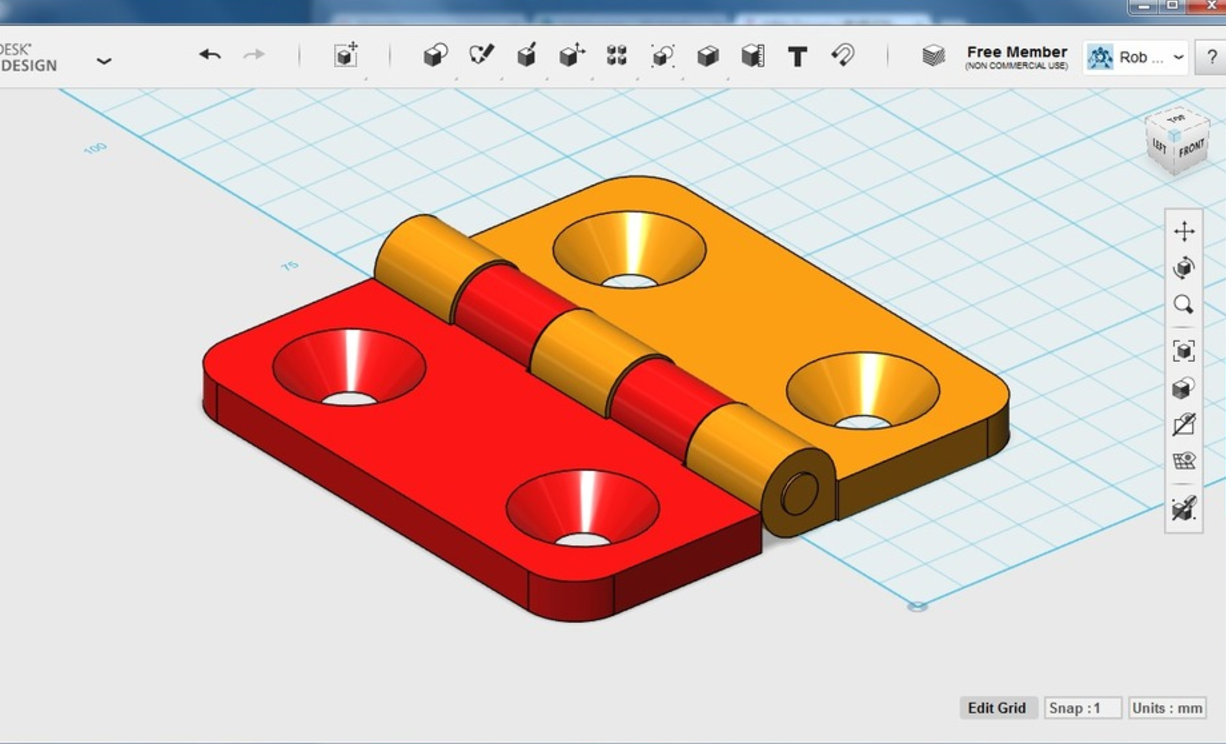Open the Modify tools menu
Screen dimensions: 1226x744
point(572,55)
